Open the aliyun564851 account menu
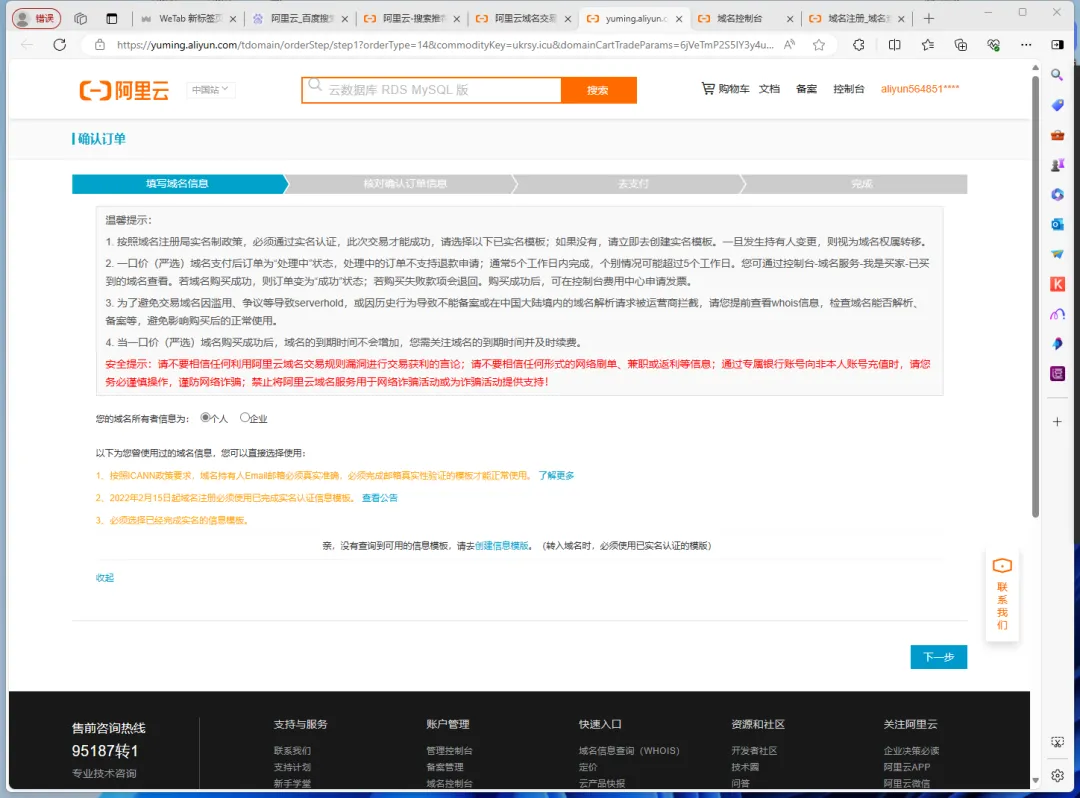 point(920,89)
